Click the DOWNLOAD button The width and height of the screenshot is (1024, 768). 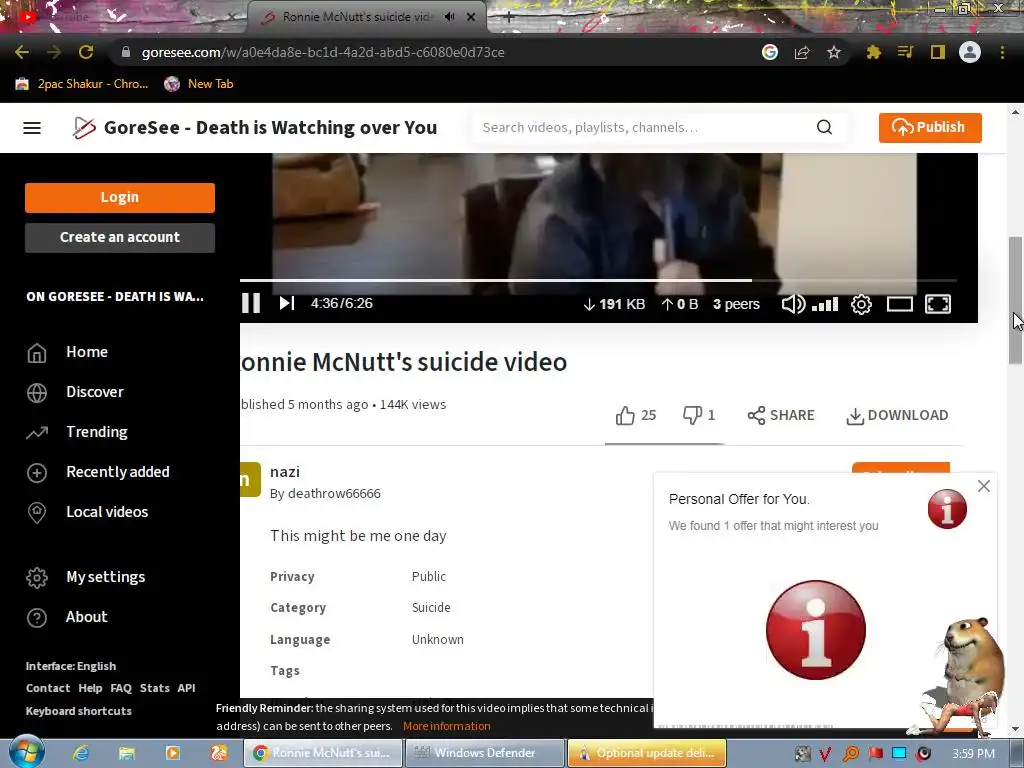point(897,415)
